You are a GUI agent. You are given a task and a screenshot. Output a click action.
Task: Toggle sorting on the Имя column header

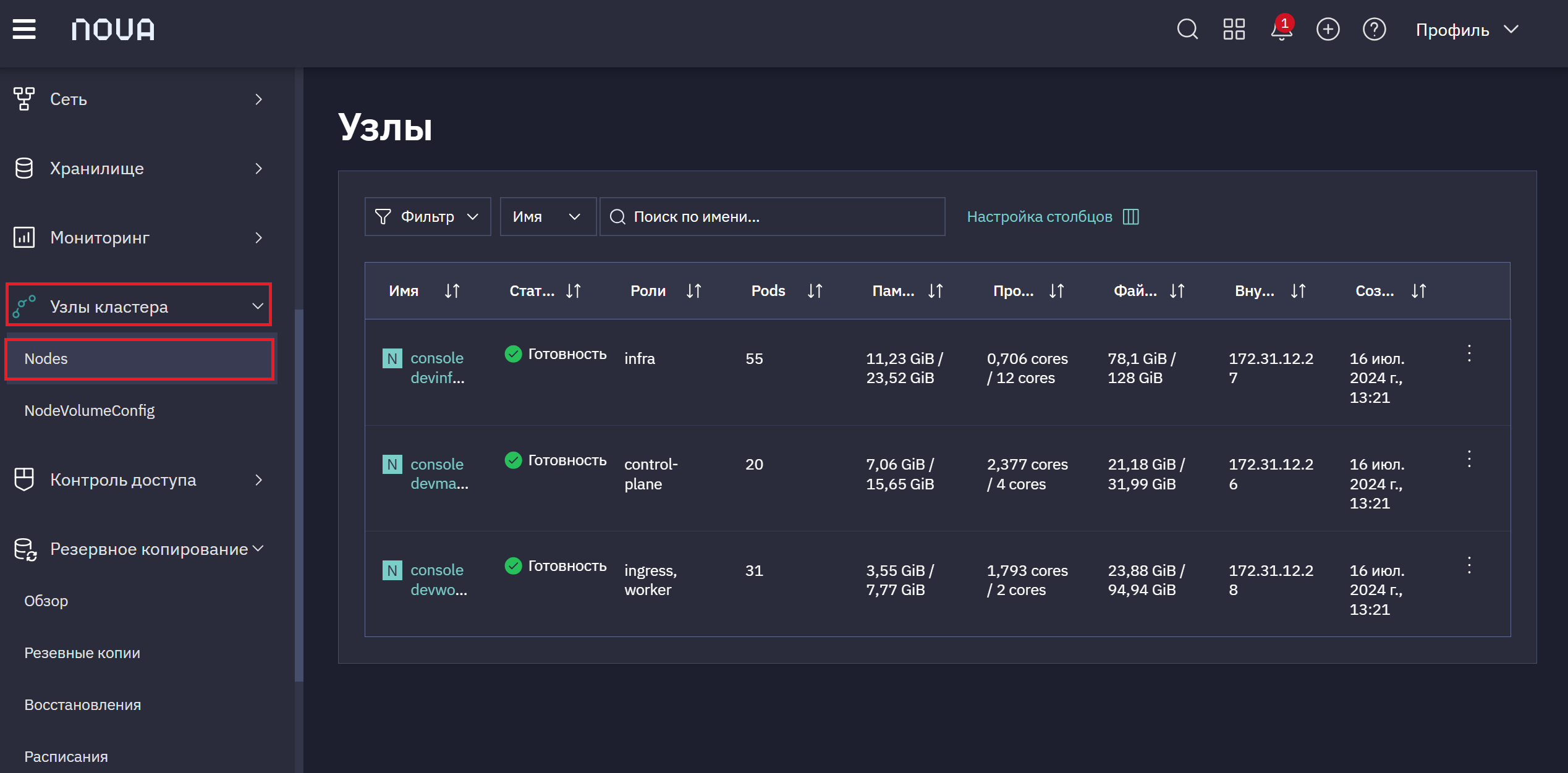(x=452, y=291)
